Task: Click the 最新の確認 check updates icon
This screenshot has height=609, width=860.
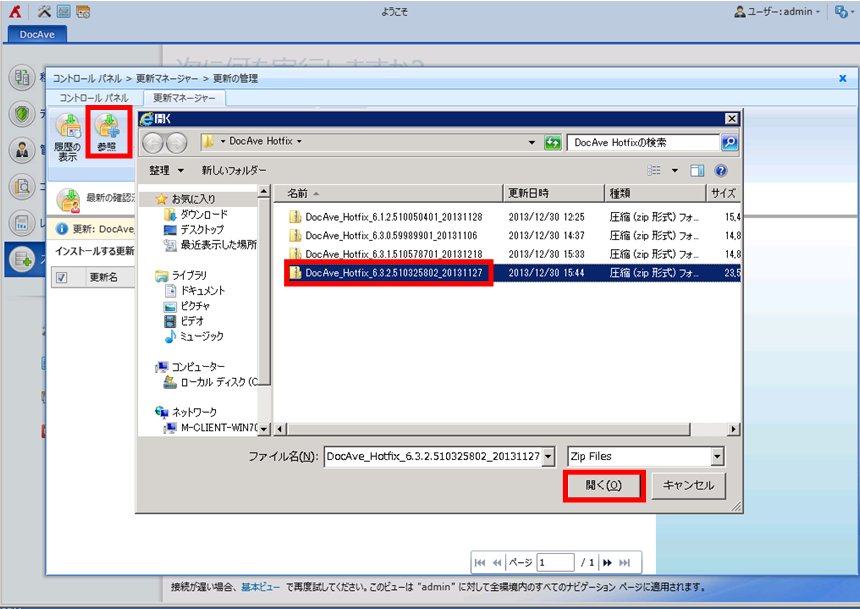Action: 69,200
